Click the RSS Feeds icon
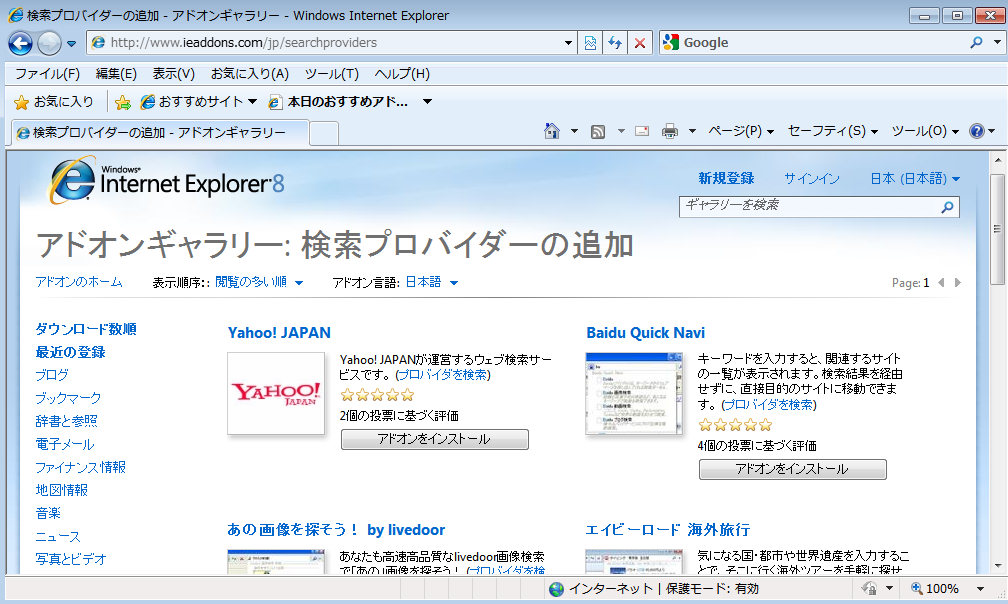This screenshot has height=604, width=1008. click(x=598, y=132)
